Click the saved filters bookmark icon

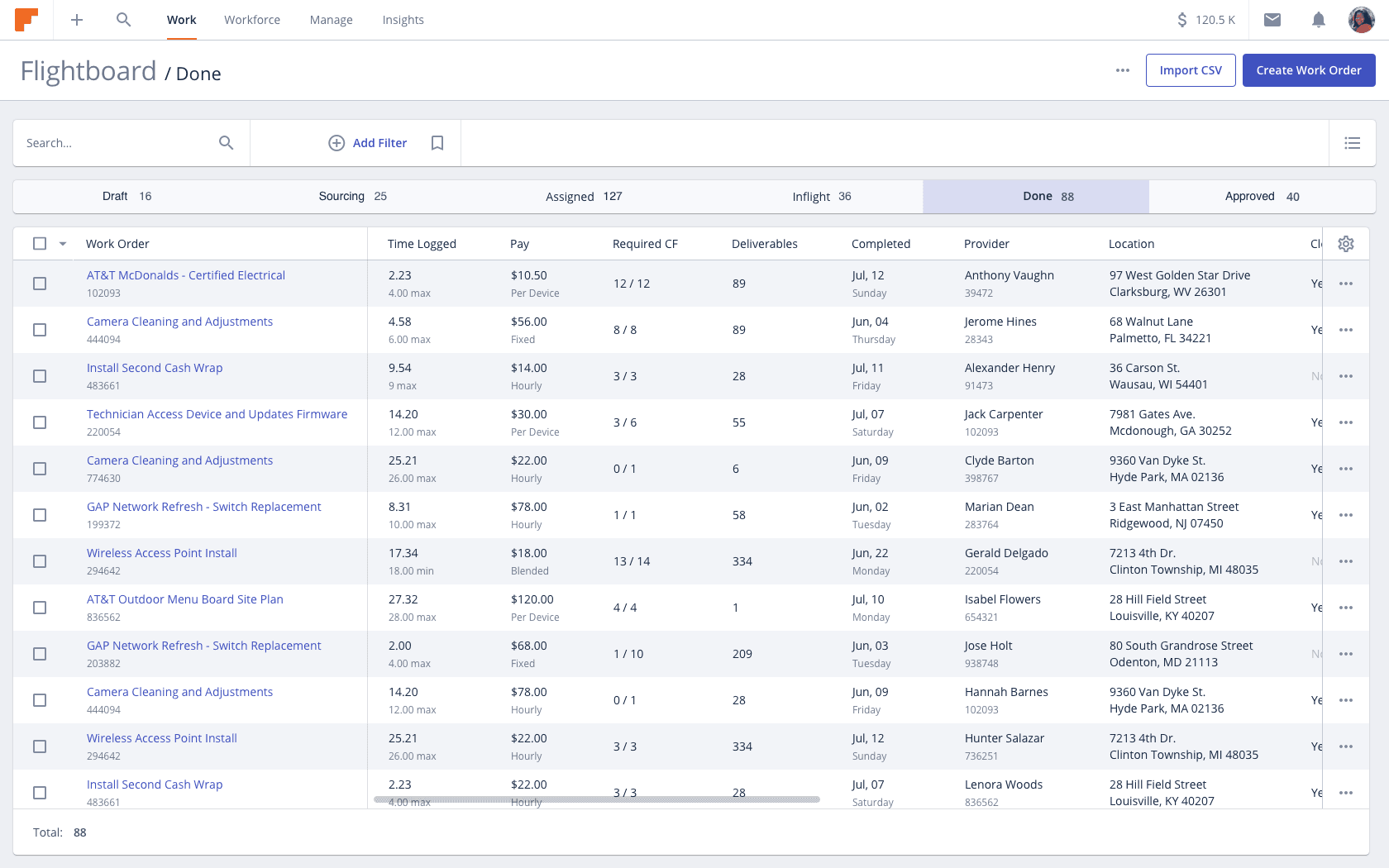point(437,143)
